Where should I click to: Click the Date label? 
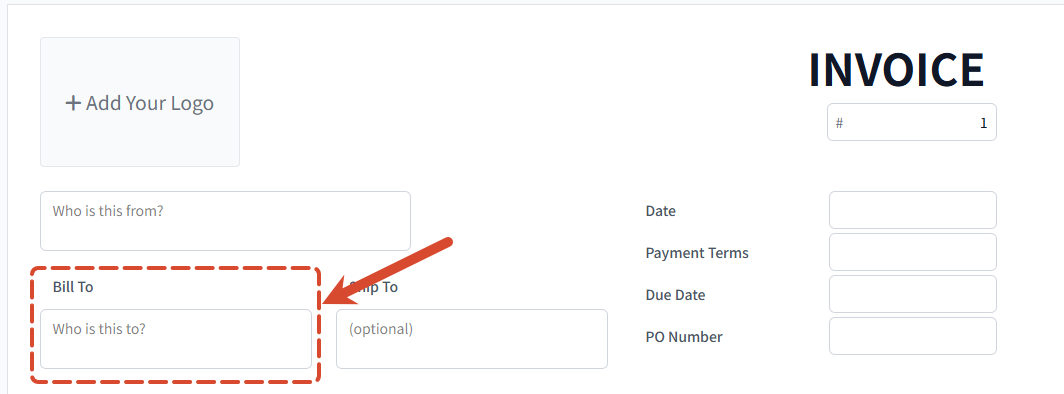pyautogui.click(x=660, y=211)
